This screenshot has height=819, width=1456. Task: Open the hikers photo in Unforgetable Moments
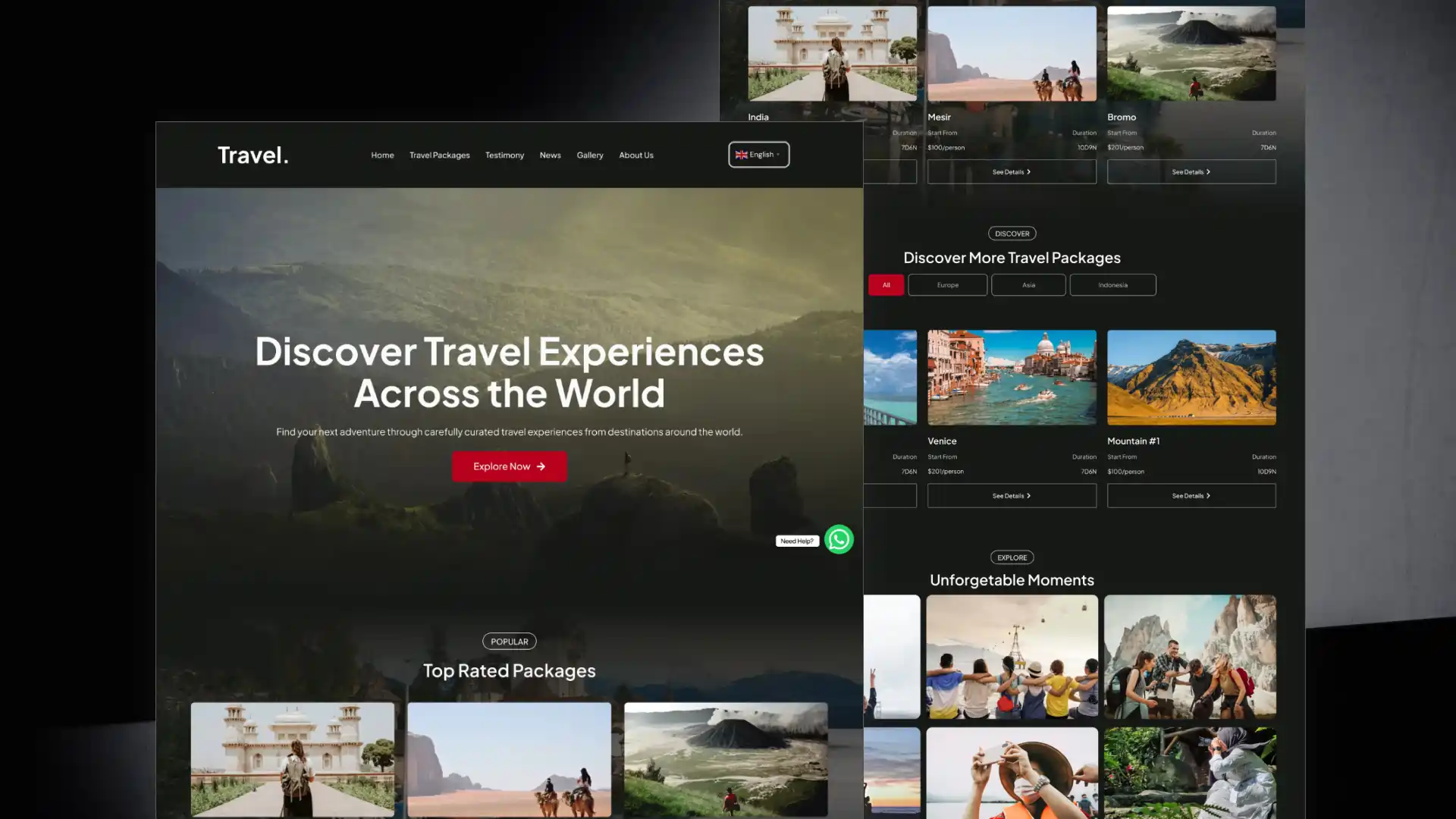point(1189,657)
